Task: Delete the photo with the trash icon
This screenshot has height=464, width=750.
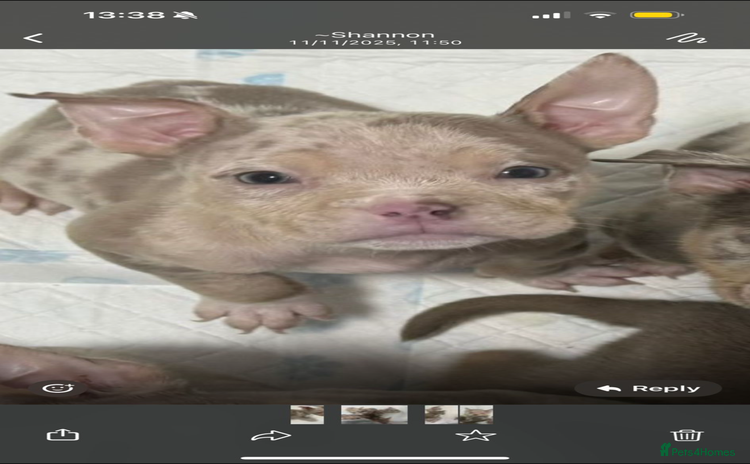Action: [x=686, y=434]
